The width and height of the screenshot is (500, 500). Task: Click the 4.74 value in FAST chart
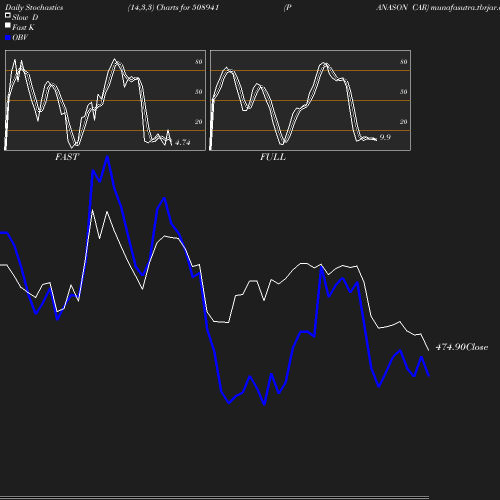[x=183, y=142]
